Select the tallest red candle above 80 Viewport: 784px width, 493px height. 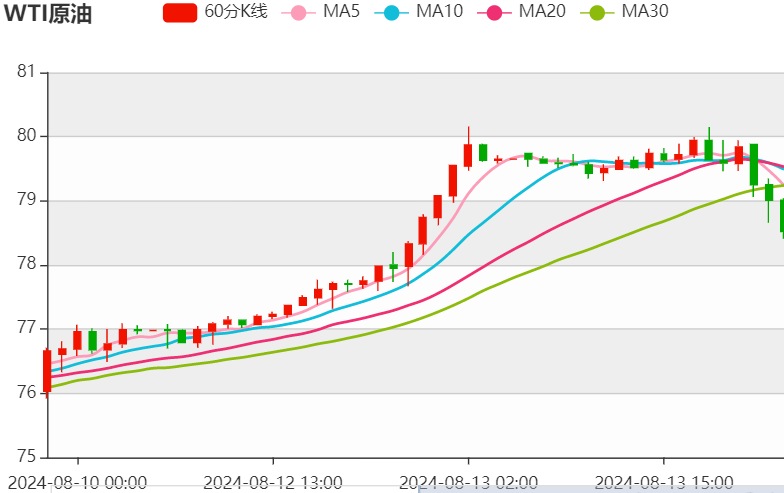pos(468,155)
